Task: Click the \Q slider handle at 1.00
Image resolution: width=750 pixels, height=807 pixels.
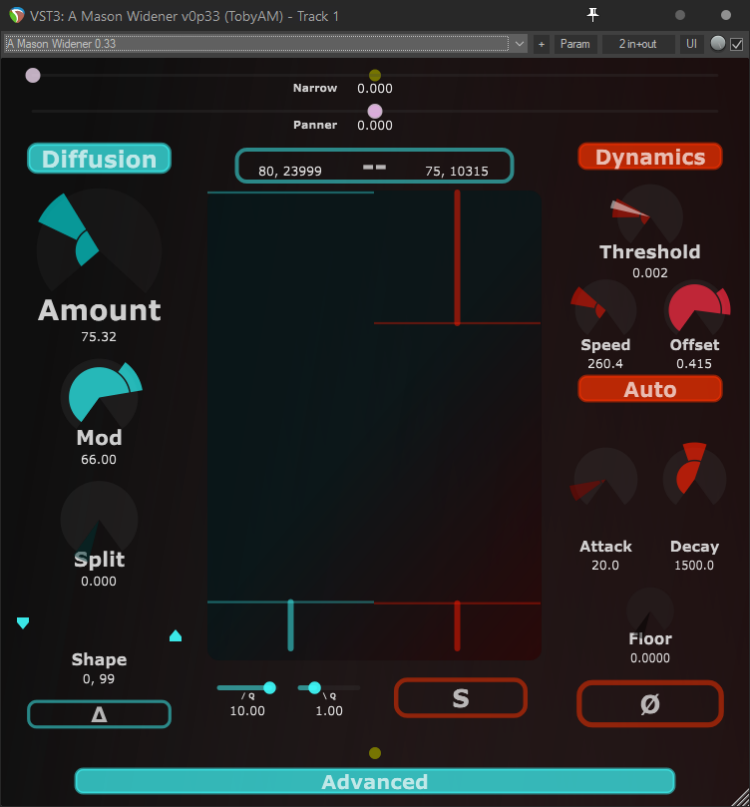Action: [315, 688]
